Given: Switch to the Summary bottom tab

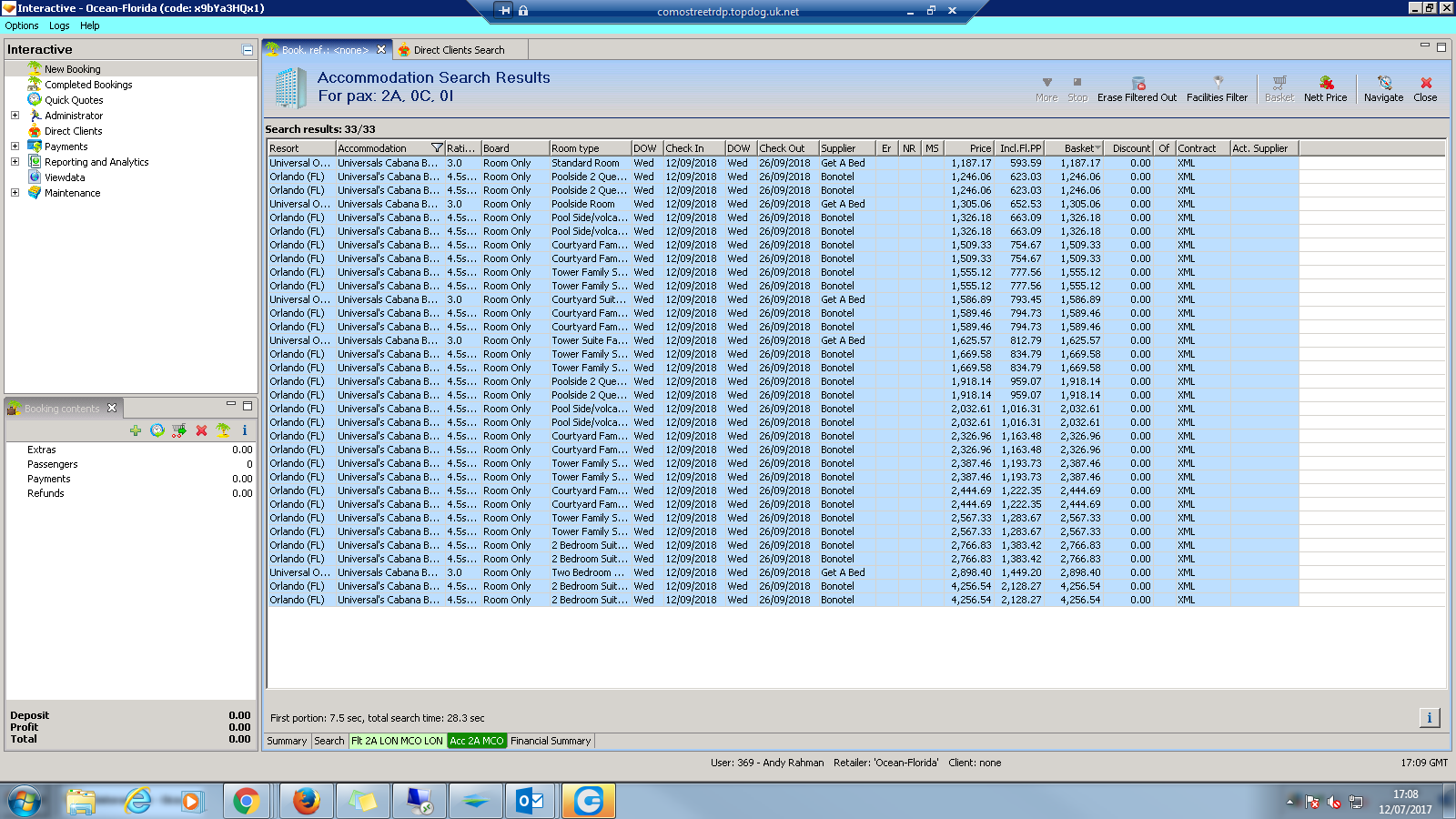Looking at the screenshot, I should (287, 741).
